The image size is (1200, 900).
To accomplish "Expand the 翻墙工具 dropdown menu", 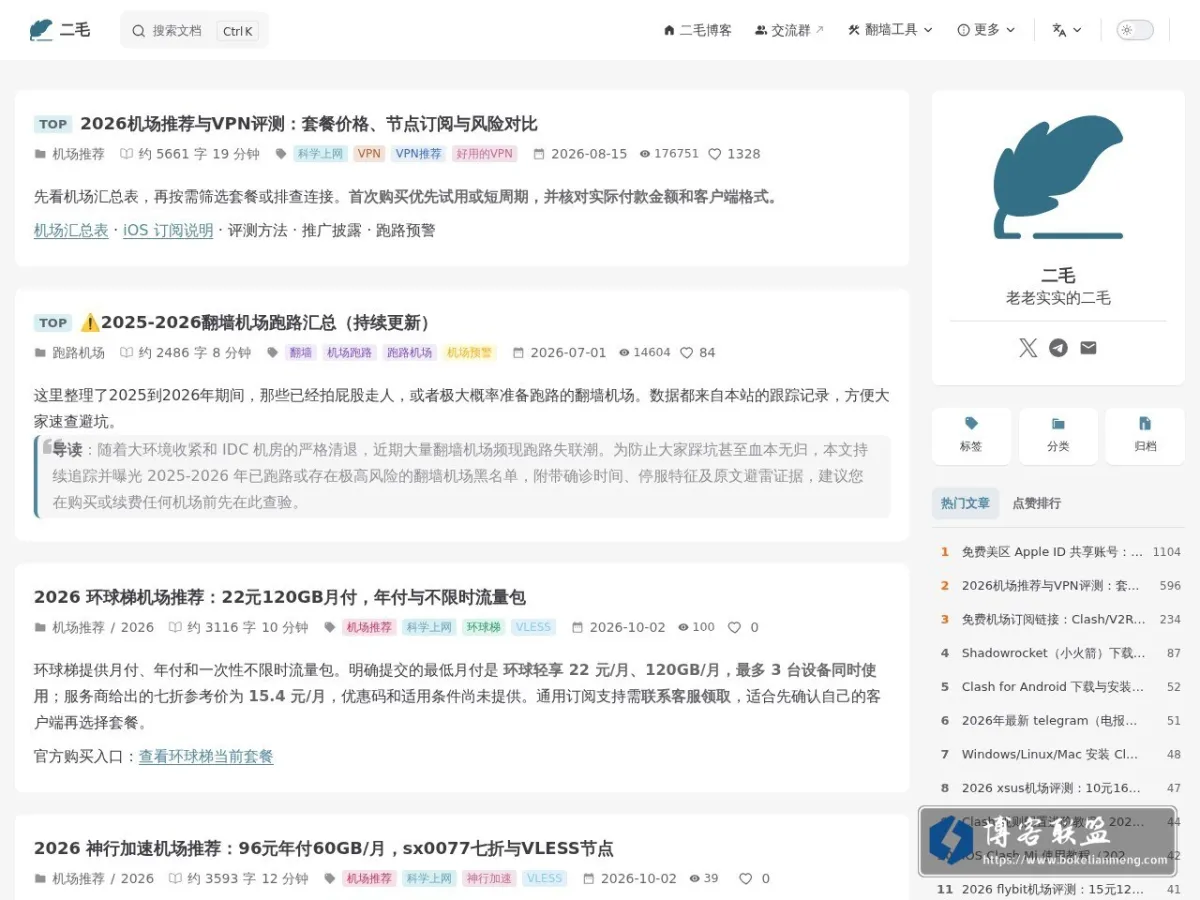I will (890, 30).
